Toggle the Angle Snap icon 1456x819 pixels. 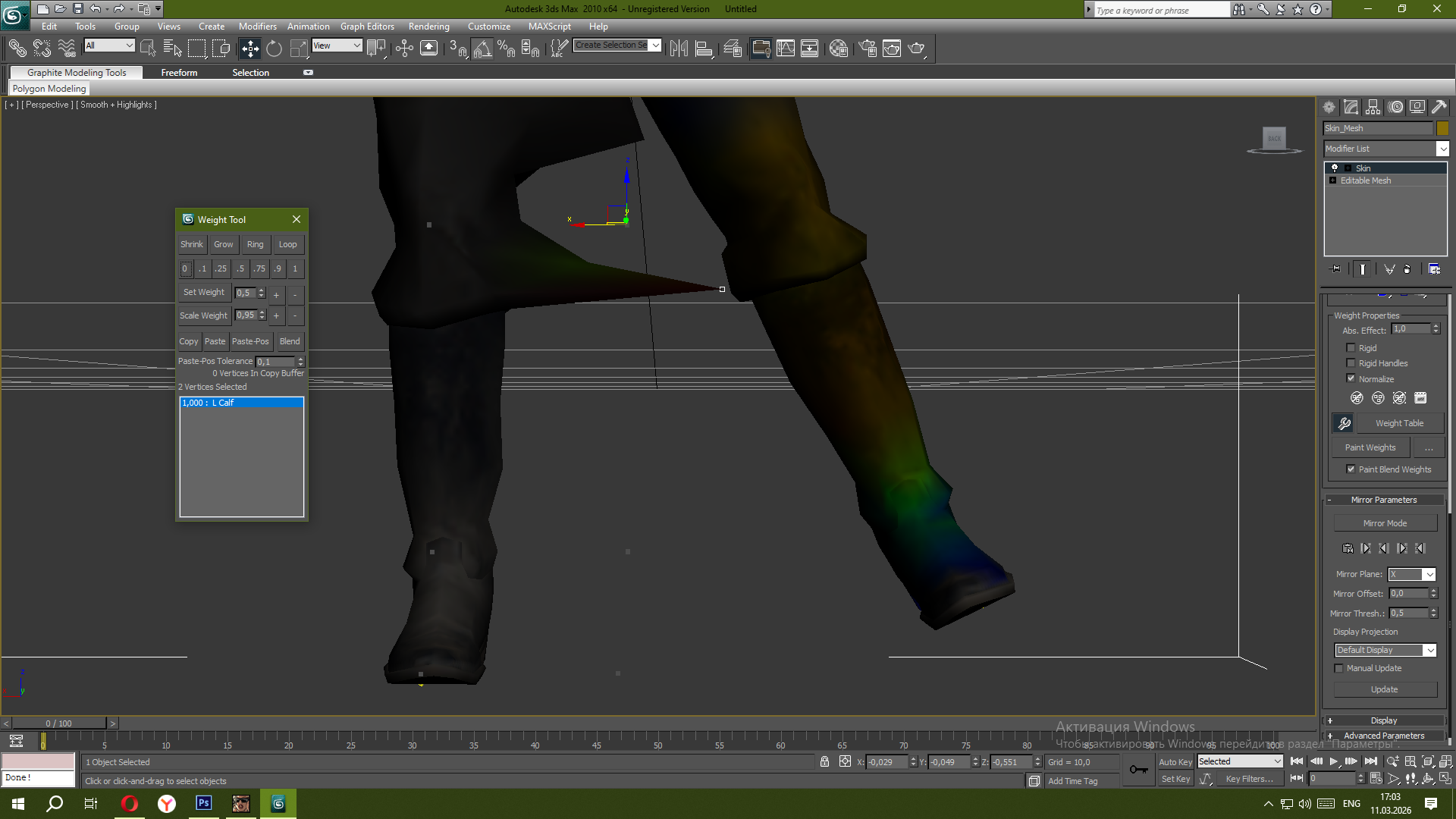482,49
